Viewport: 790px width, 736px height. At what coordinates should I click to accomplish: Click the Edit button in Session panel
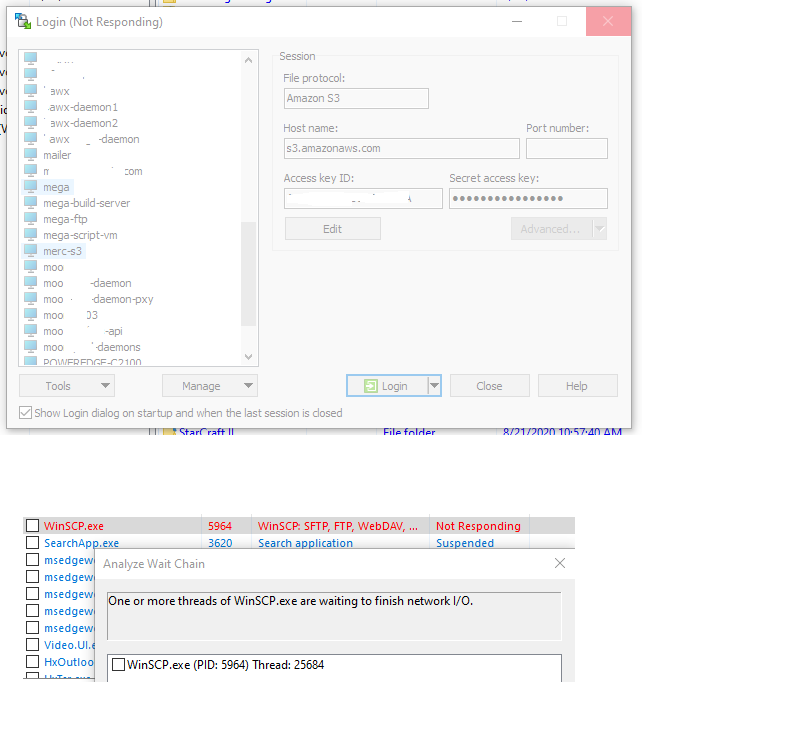[x=332, y=229]
